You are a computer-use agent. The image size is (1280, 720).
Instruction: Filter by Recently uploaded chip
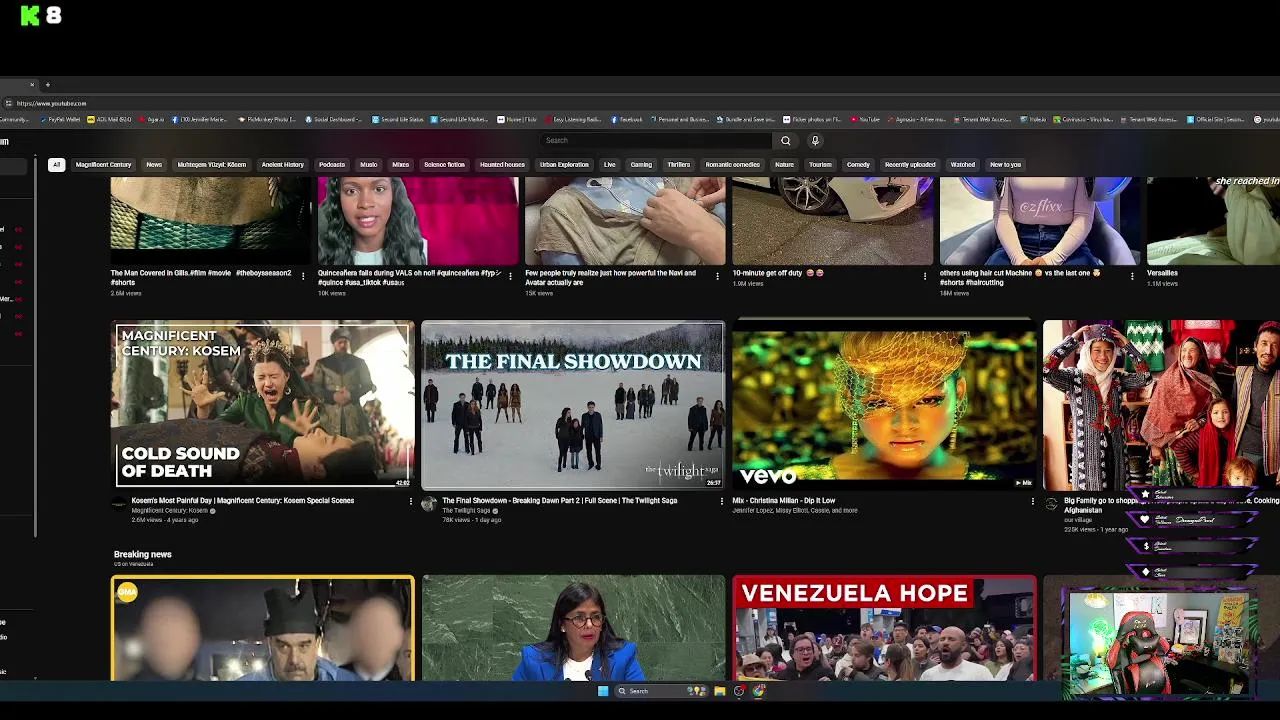tap(910, 165)
